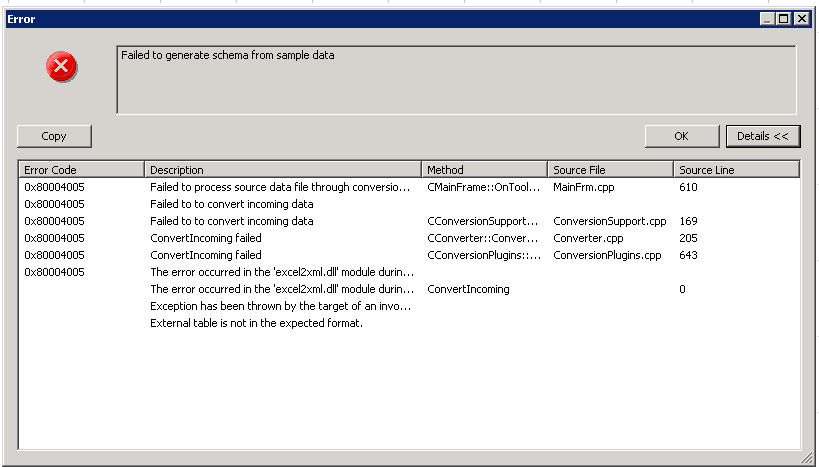Confirm the error with OK button
Image resolution: width=819 pixels, height=467 pixels.
click(682, 136)
